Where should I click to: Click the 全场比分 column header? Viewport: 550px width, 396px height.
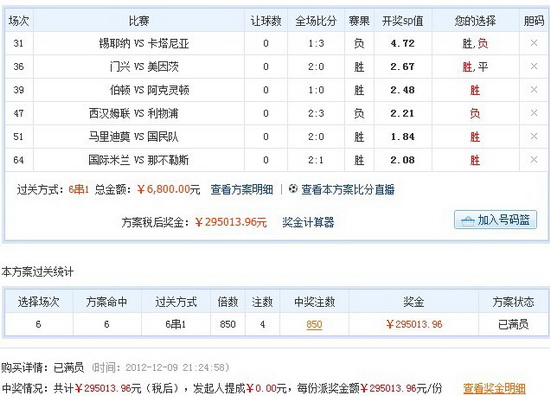[316, 21]
